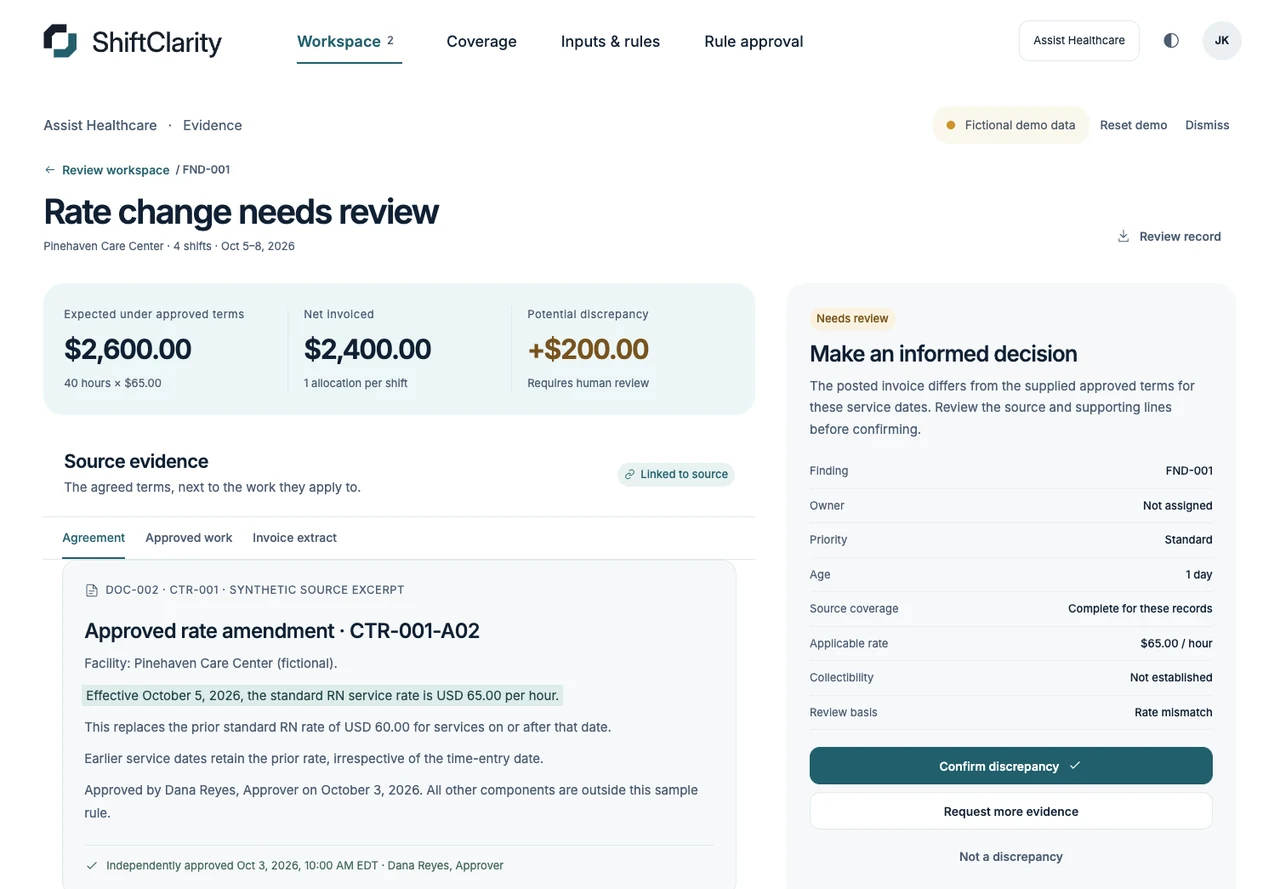
Task: Click the Applicable rate $65.00 / hour value
Action: pyautogui.click(x=1177, y=644)
